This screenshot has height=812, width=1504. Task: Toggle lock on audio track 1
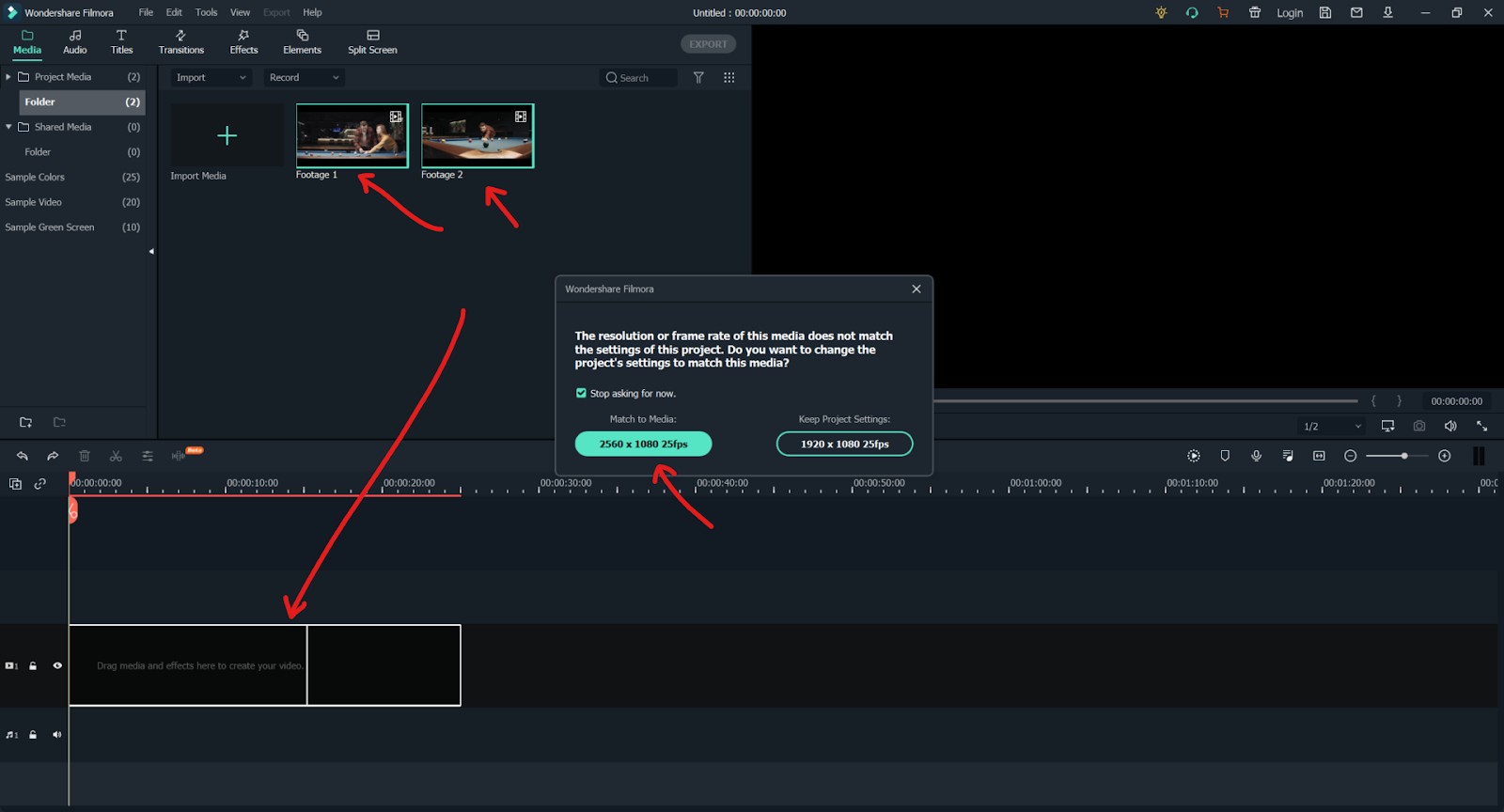pos(33,735)
